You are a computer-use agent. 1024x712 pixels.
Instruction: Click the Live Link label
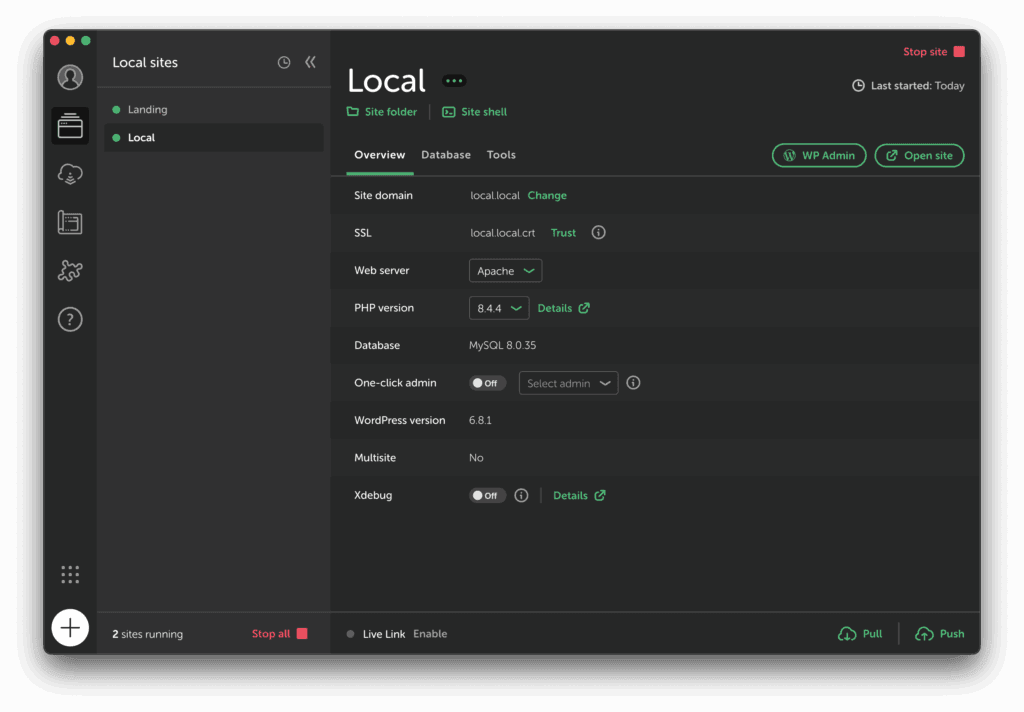pos(383,634)
